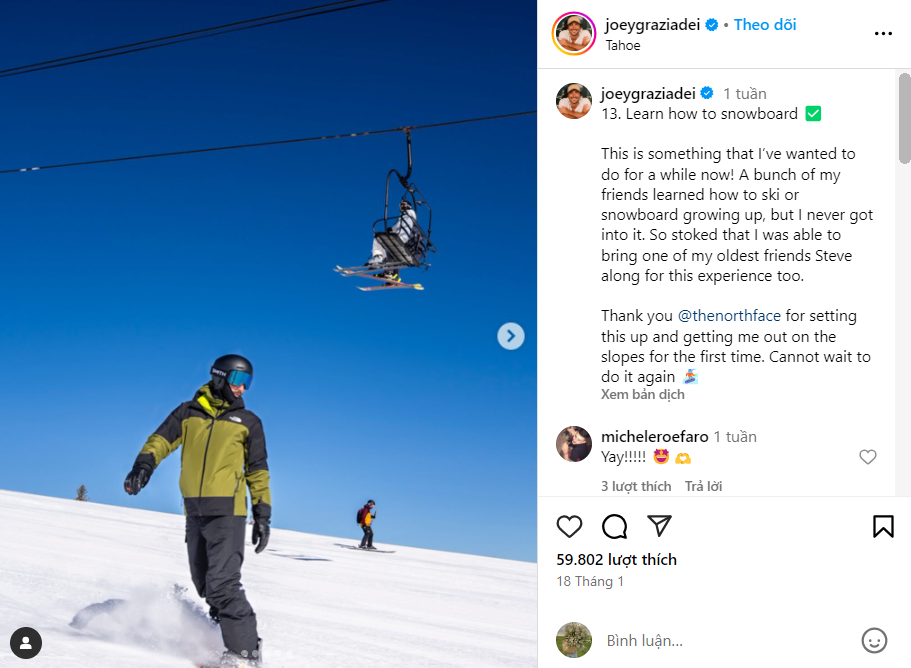View the 3 lượt thích on comment

pos(636,486)
